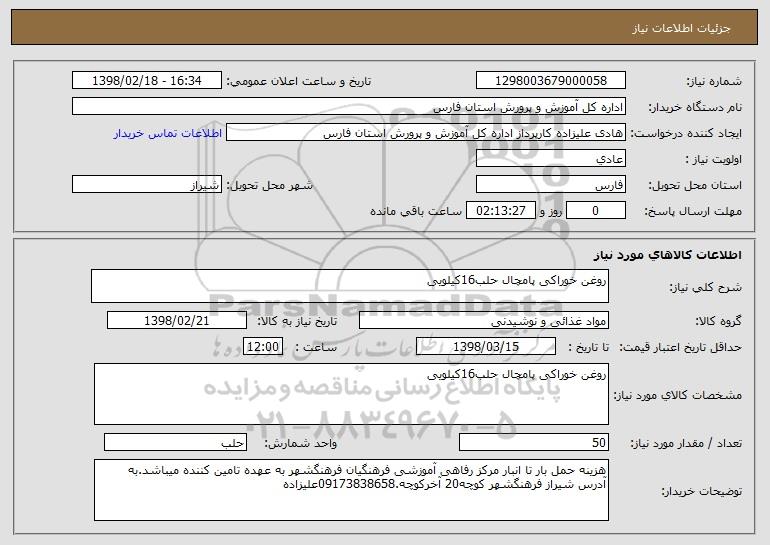Click the جزئیات اطلاعات نیاز header title
This screenshot has width=770, height=545.
(x=681, y=28)
